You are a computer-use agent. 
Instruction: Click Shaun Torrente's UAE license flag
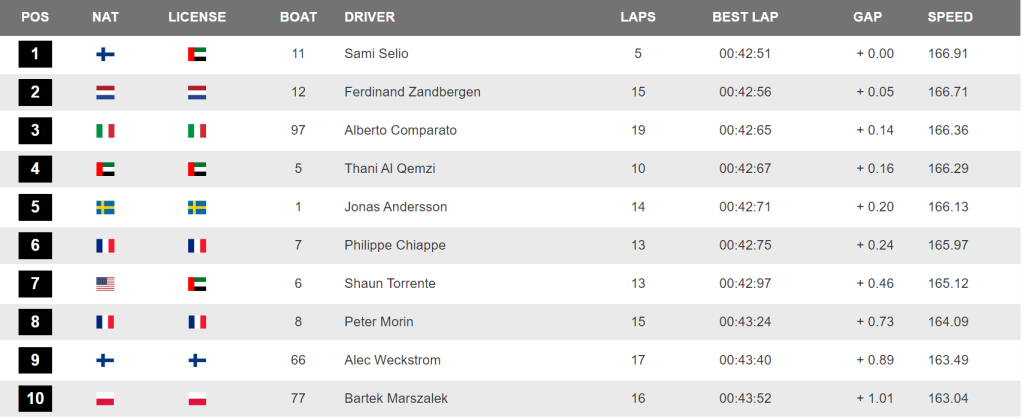coord(197,284)
